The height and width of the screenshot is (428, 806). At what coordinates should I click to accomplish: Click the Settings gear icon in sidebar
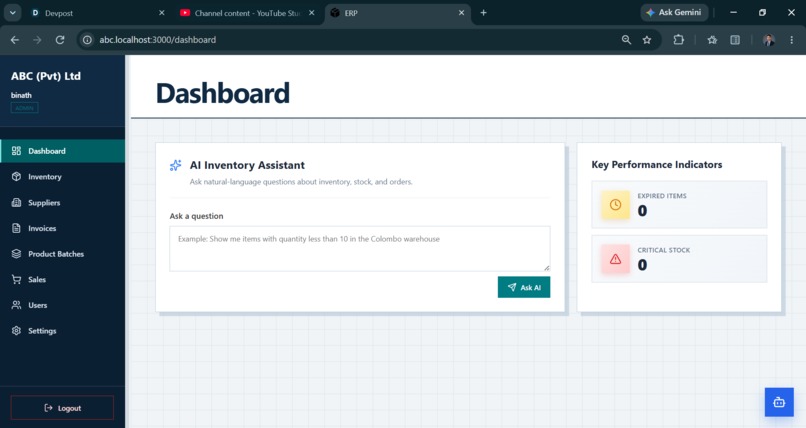tap(16, 331)
